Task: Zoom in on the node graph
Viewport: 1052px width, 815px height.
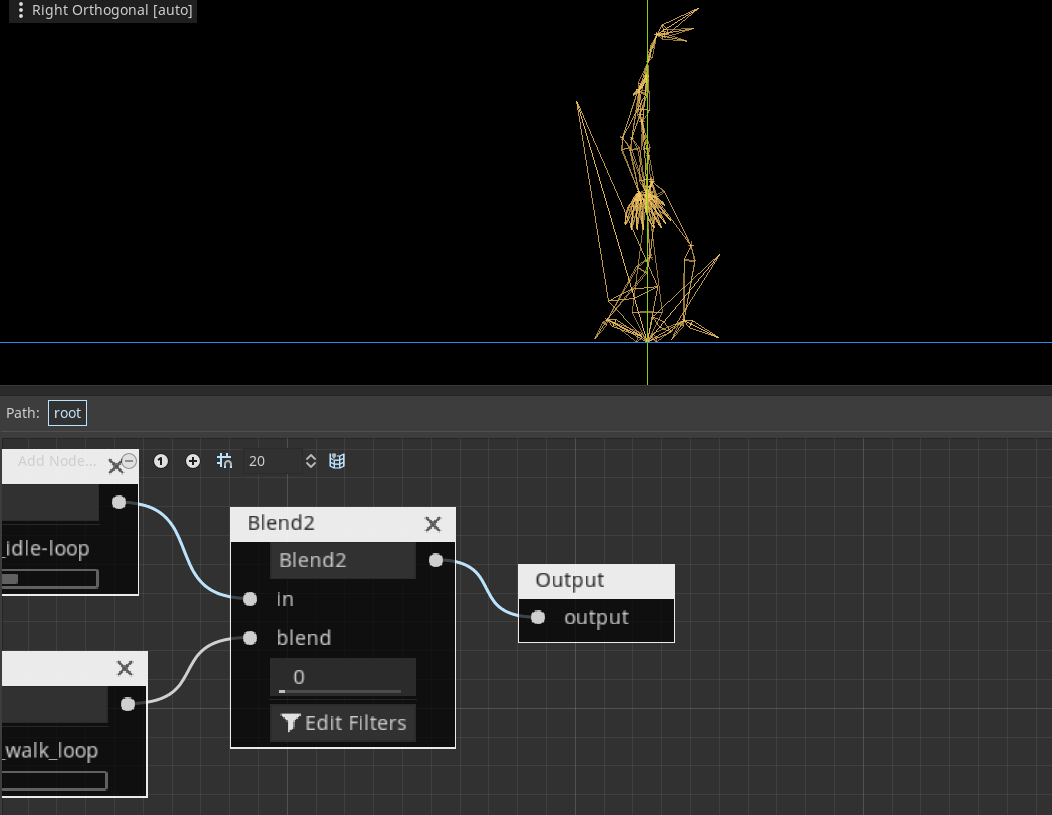Action: (x=192, y=461)
